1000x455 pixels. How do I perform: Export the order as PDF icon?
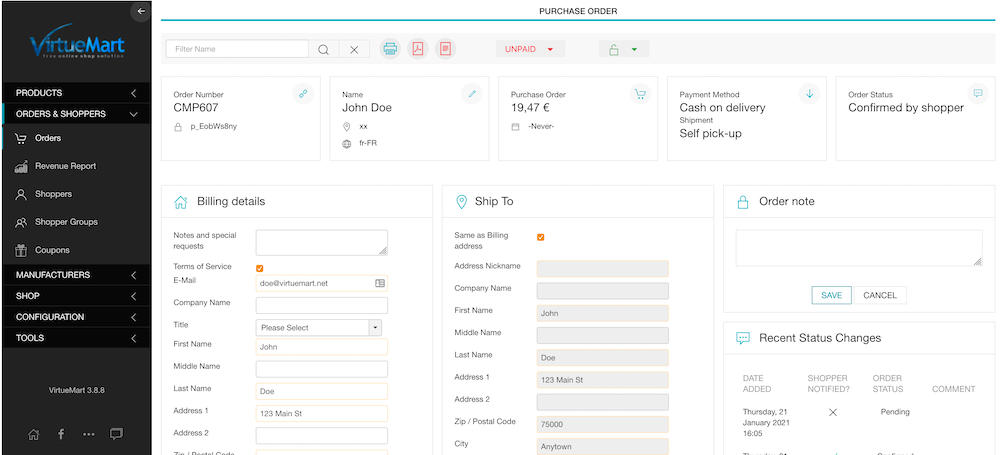418,49
